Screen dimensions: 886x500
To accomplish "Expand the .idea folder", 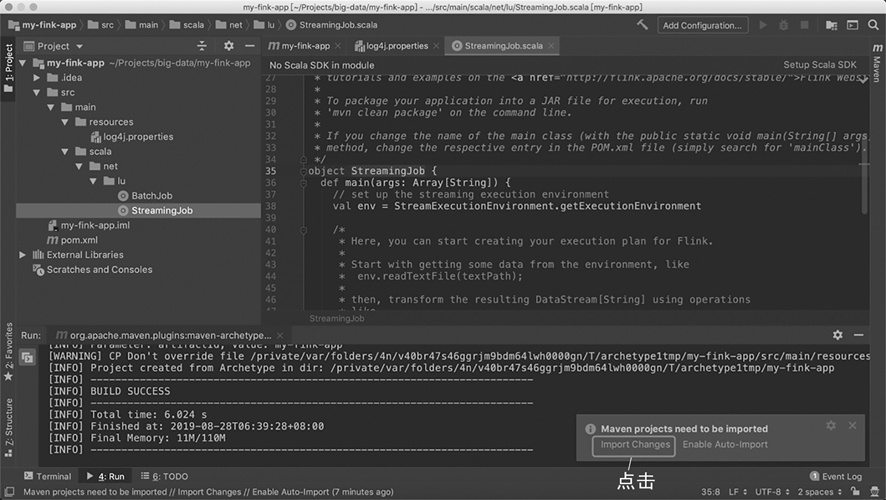I will click(37, 77).
